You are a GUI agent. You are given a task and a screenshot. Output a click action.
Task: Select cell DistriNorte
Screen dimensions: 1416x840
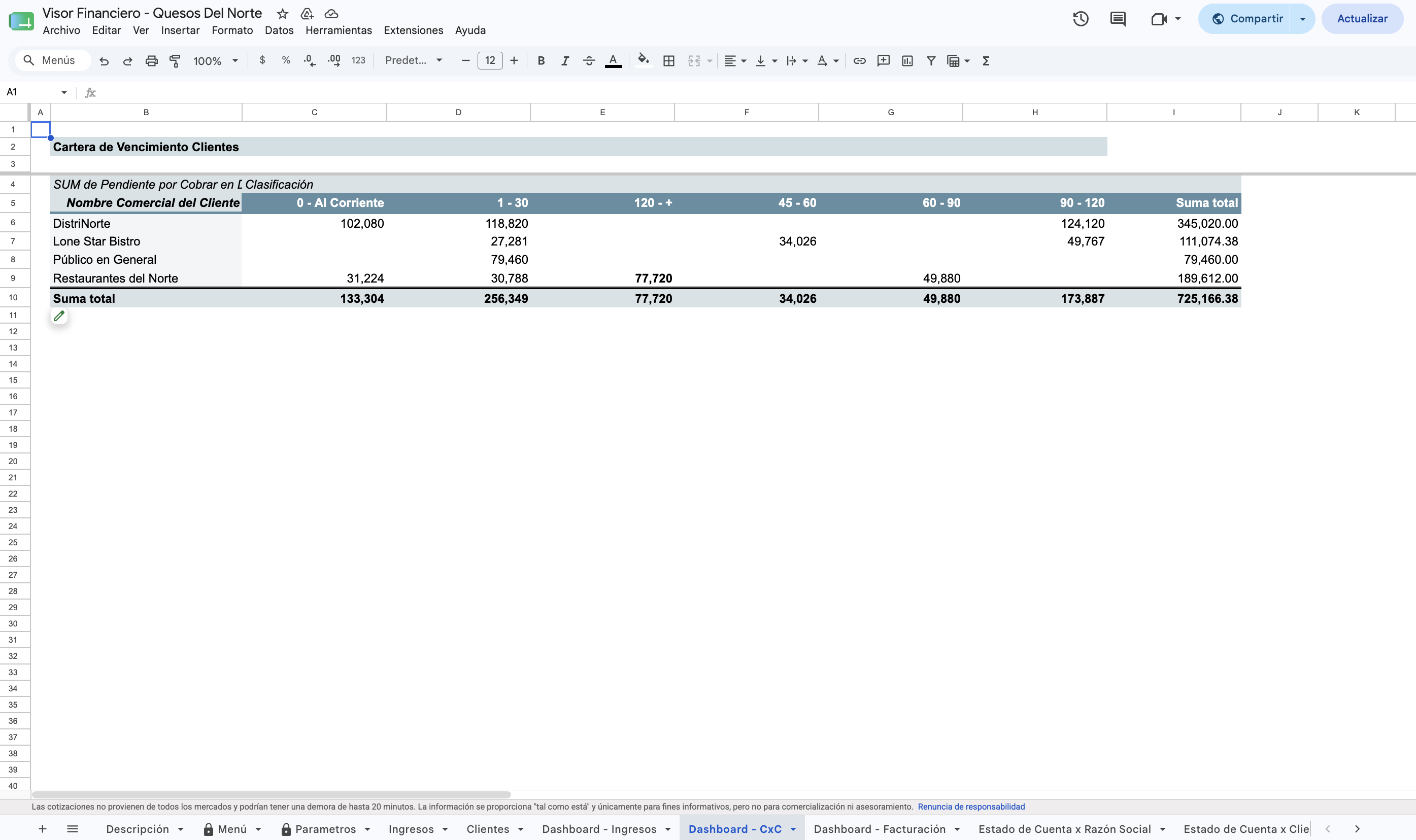[x=146, y=224]
